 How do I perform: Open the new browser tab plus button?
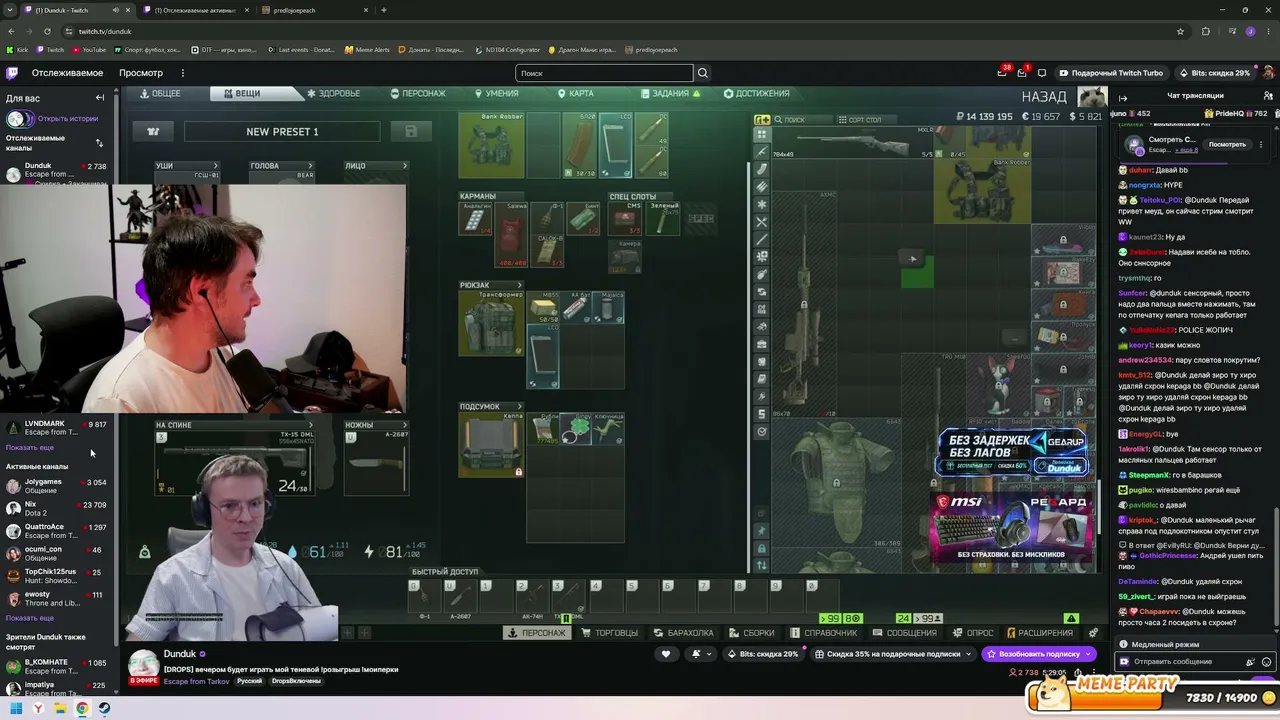click(384, 10)
